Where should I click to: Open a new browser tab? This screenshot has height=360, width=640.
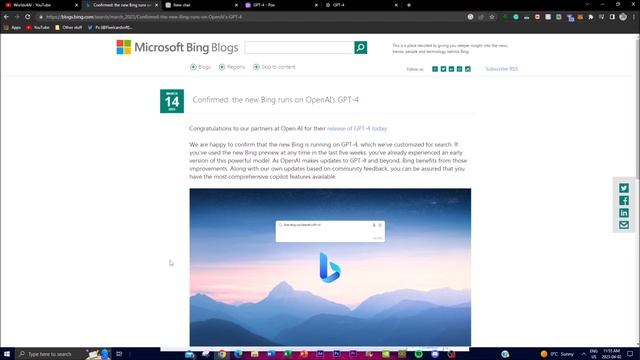(409, 5)
